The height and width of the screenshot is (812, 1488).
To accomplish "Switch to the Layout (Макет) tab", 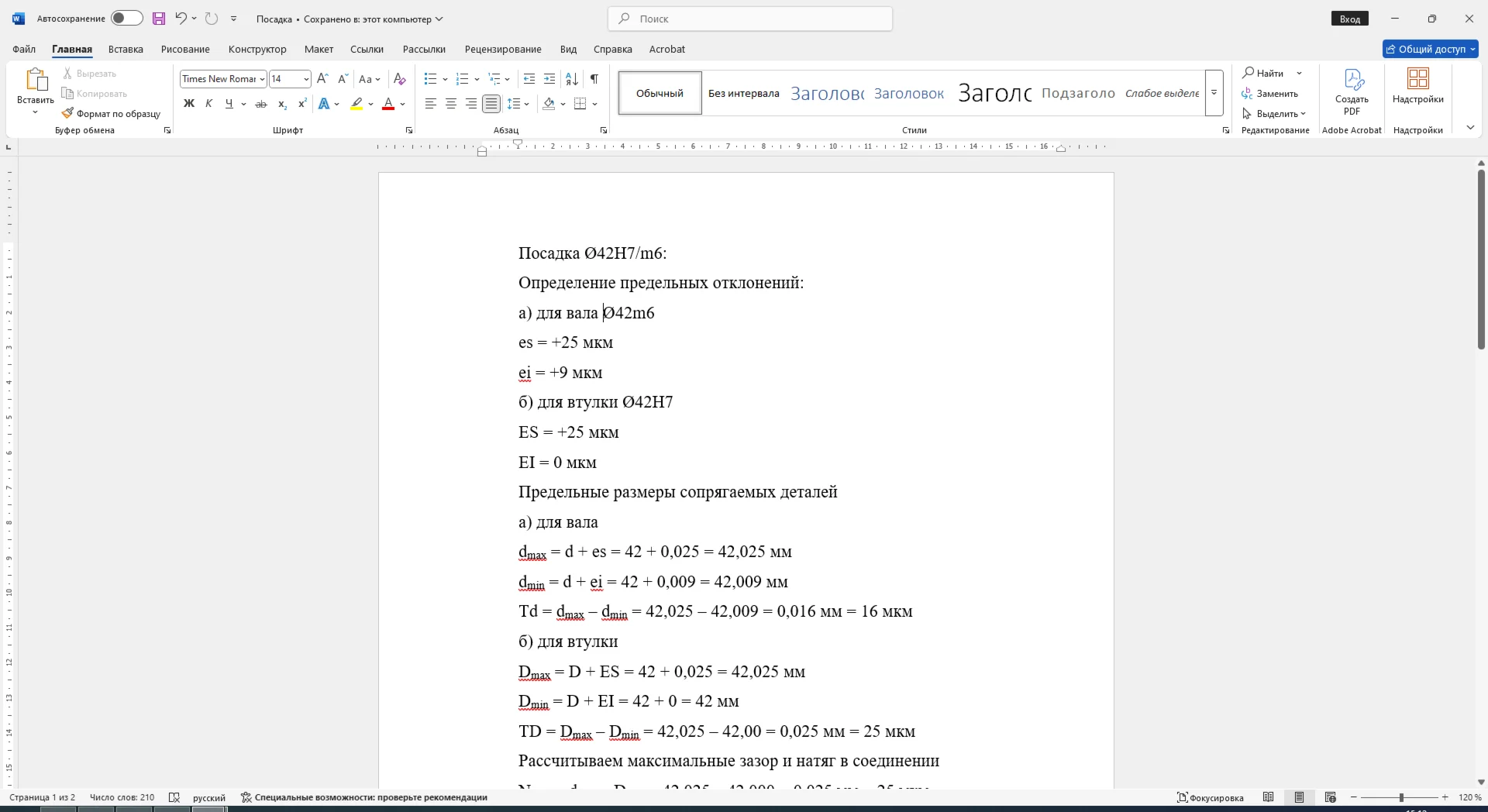I will [319, 49].
